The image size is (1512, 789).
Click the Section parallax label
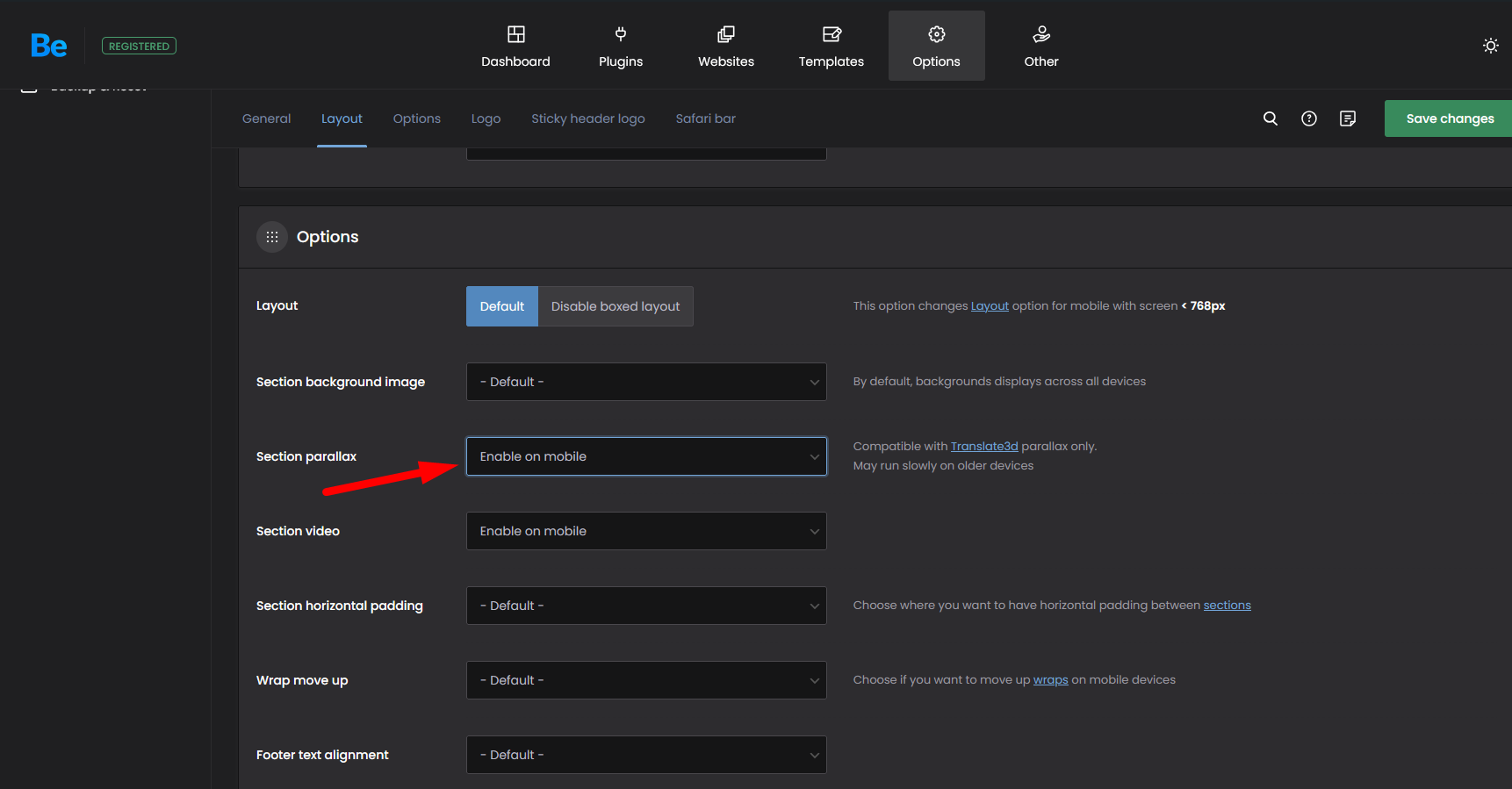306,456
